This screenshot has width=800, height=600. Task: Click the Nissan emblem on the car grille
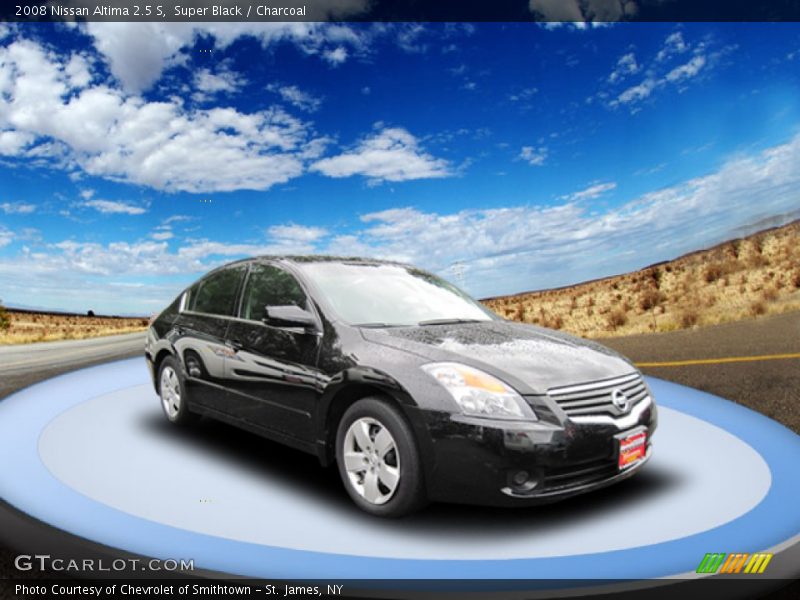click(x=619, y=400)
